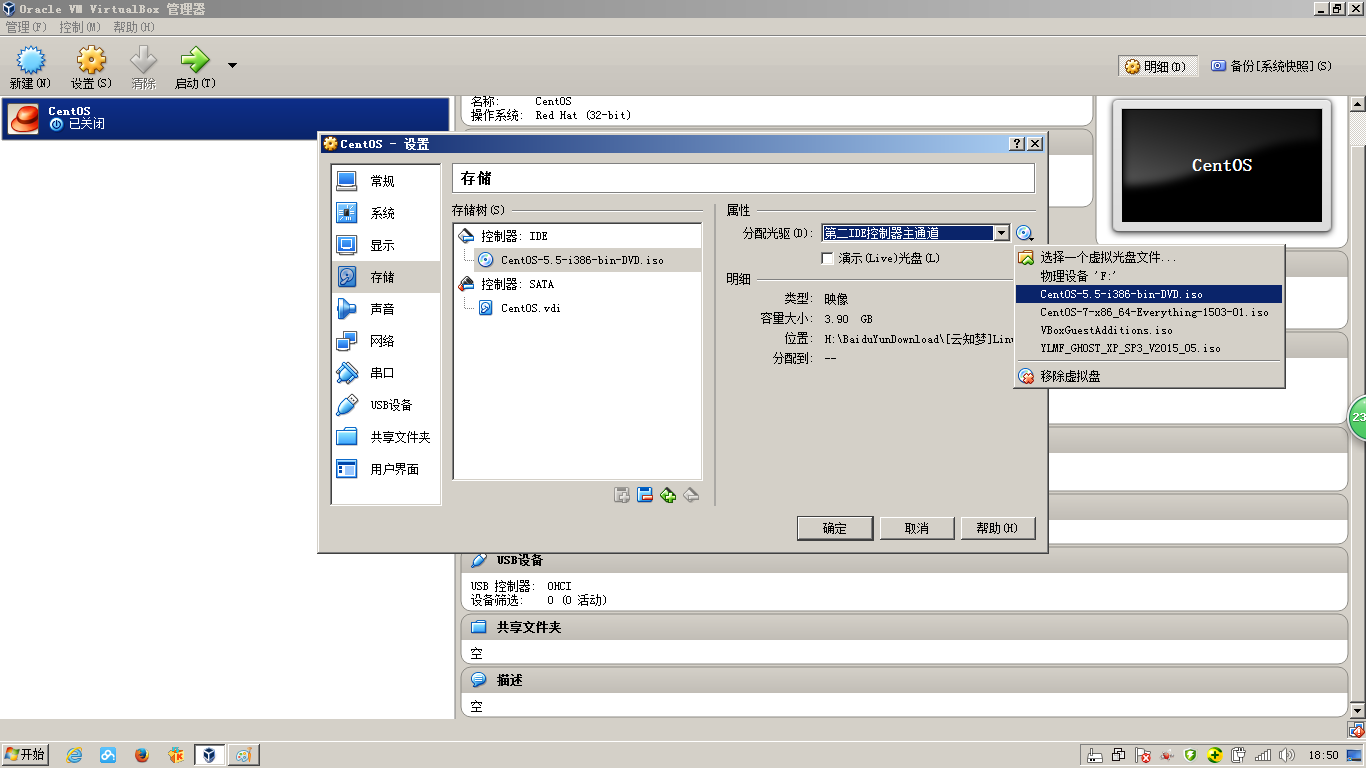Open the 用户界面 (User interface) settings page
This screenshot has width=1366, height=768.
[386, 469]
